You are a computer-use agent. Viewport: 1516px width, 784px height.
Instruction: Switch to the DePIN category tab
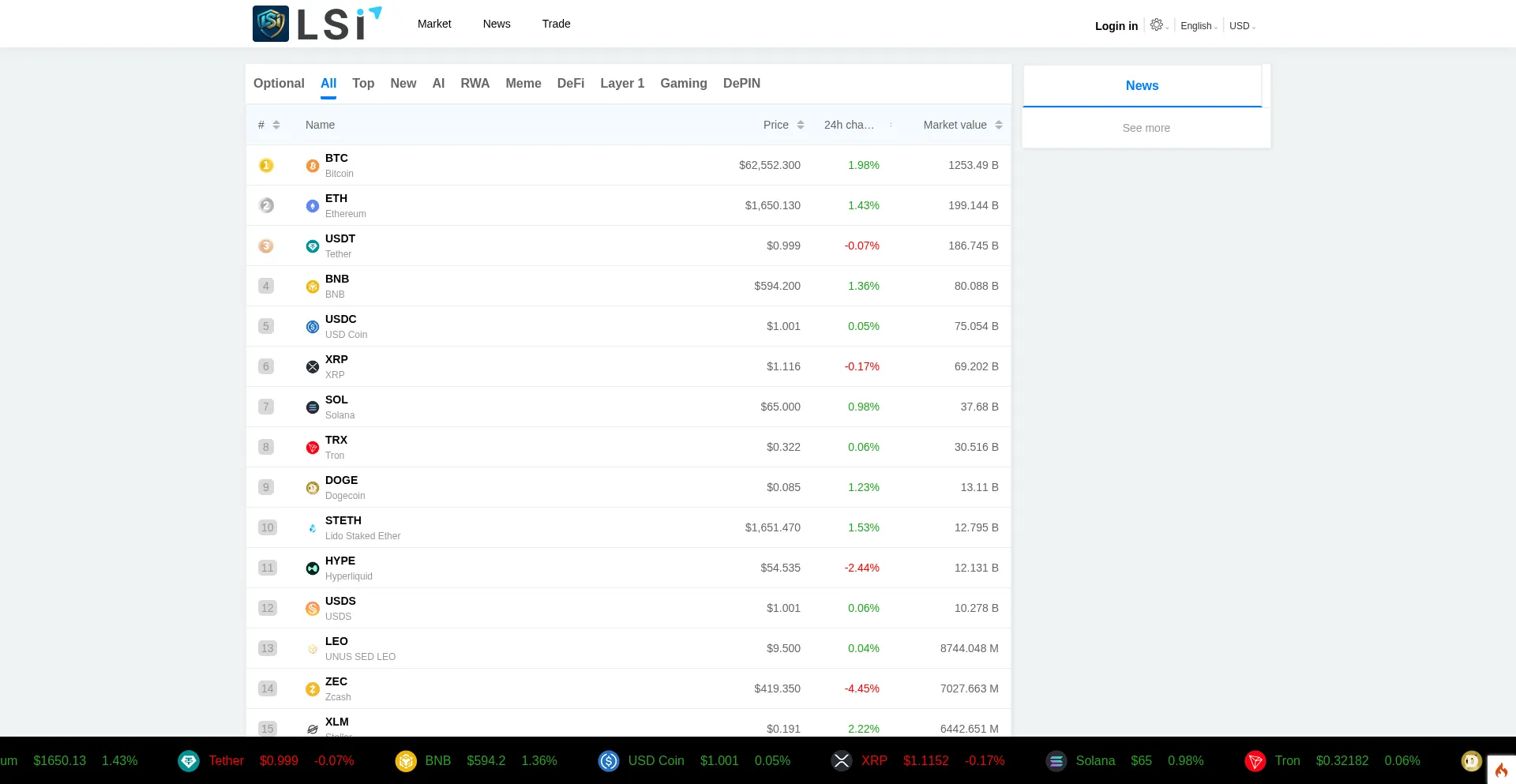(x=741, y=84)
